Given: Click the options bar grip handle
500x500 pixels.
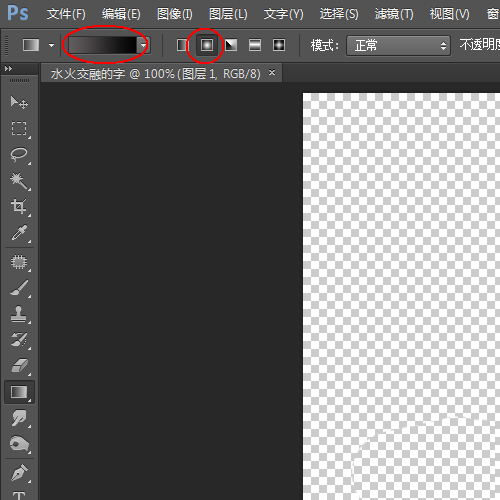Looking at the screenshot, I should point(6,45).
